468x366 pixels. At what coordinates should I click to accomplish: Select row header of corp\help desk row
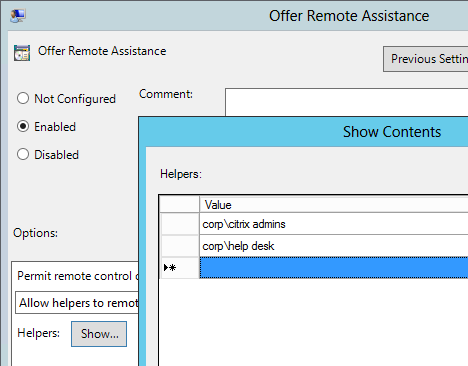tap(180, 246)
